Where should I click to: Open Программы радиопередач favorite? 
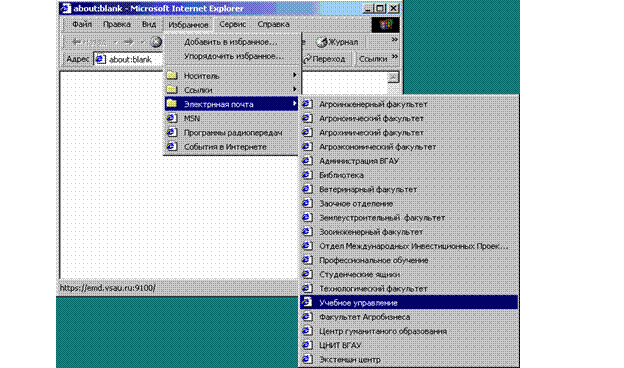[x=232, y=133]
